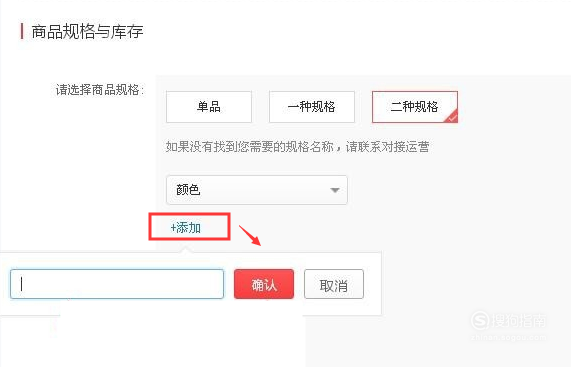Cancel with the 取消 button
The image size is (571, 367).
[x=334, y=284]
